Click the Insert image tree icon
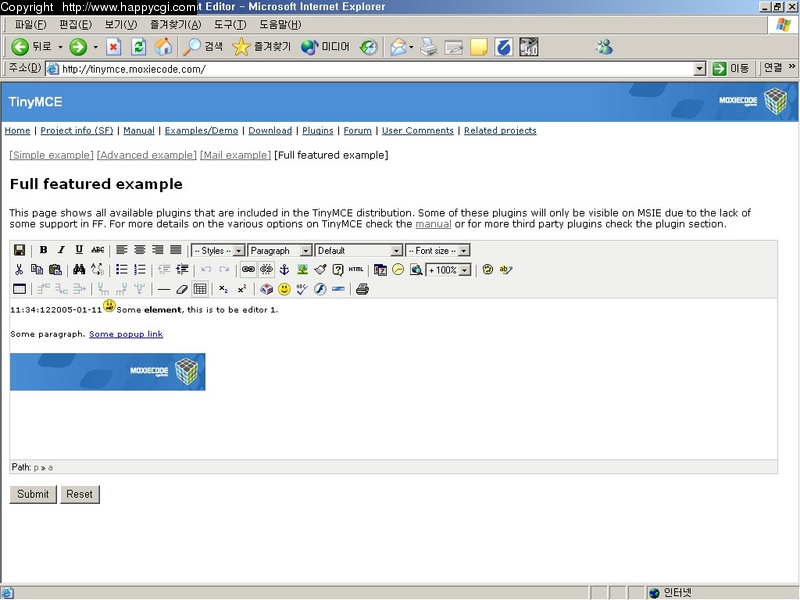The image size is (800, 600). point(303,269)
